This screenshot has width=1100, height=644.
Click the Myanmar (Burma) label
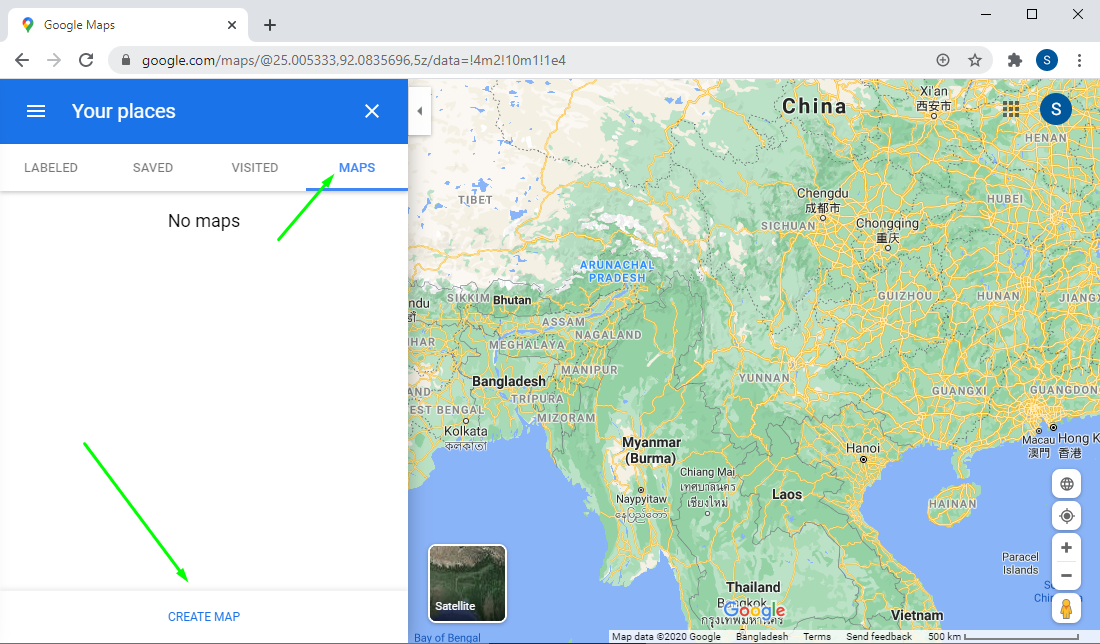[x=651, y=450]
